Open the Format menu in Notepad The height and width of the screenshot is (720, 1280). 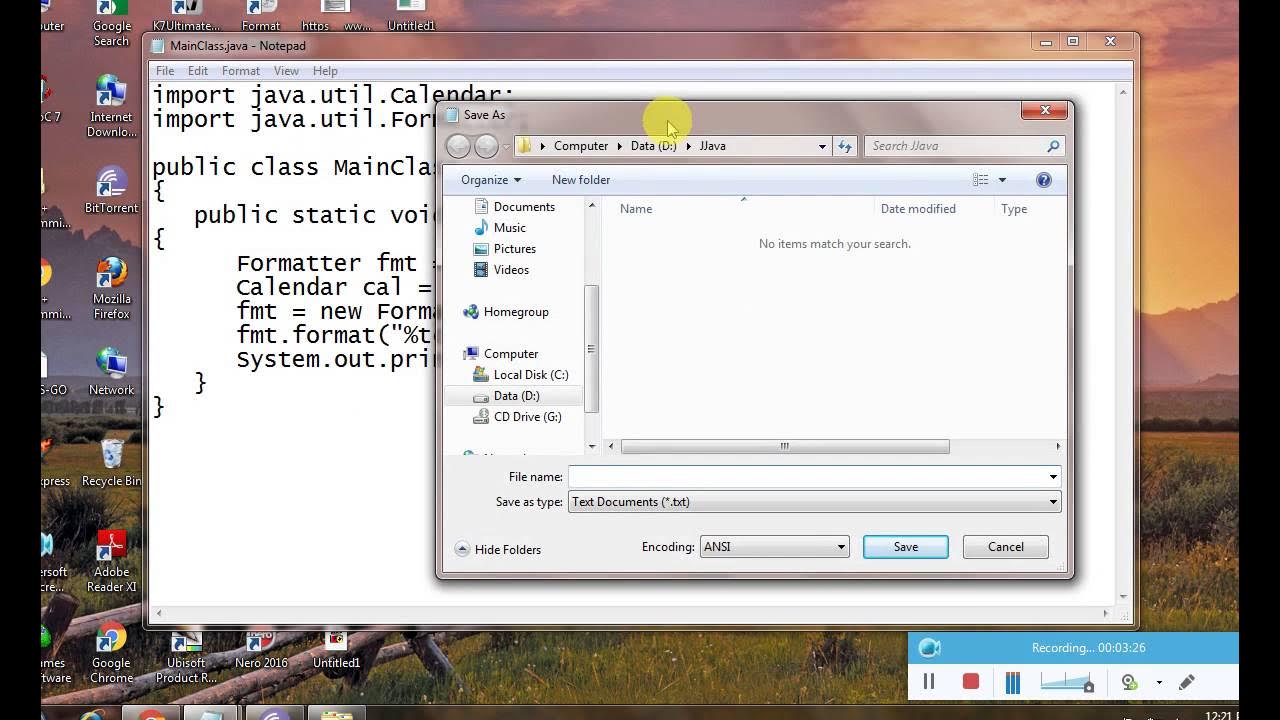click(241, 71)
